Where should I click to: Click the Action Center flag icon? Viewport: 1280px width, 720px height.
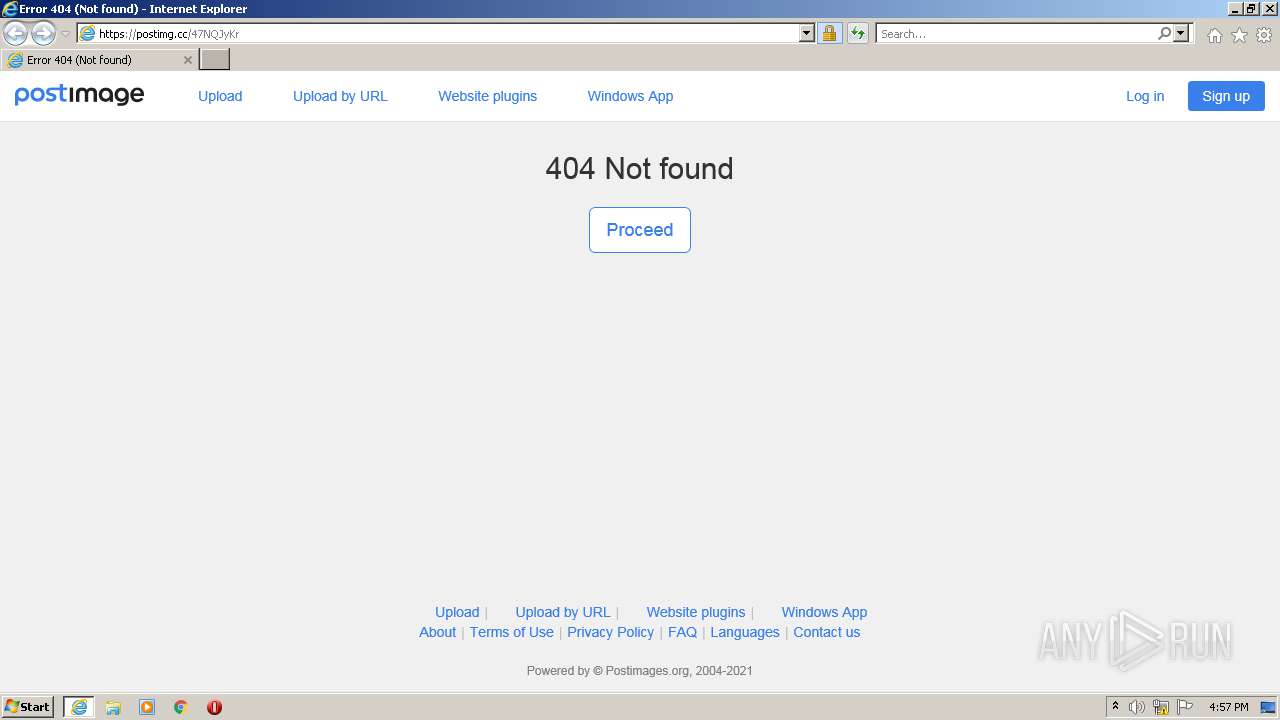tap(1185, 707)
